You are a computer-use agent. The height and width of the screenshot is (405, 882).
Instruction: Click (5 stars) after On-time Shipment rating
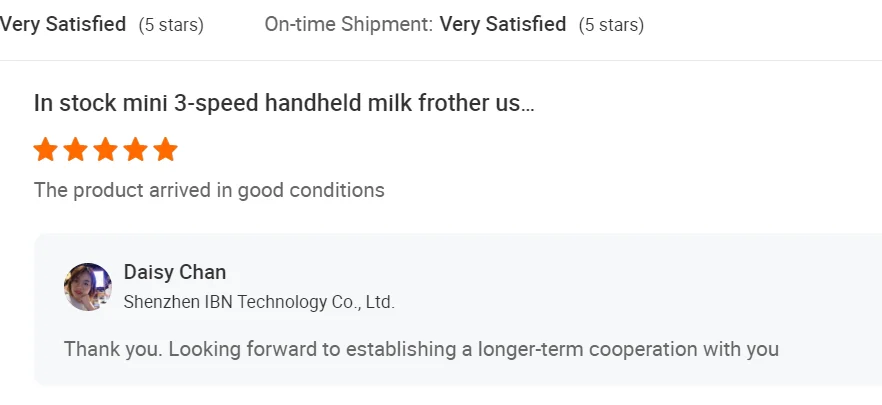pyautogui.click(x=611, y=25)
